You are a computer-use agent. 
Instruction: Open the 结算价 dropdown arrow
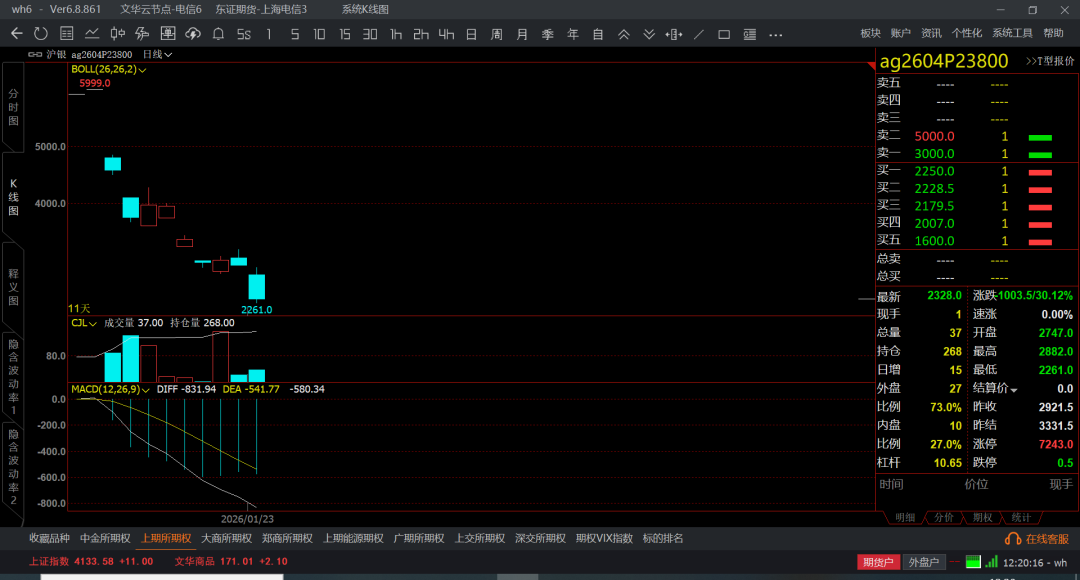click(1014, 390)
